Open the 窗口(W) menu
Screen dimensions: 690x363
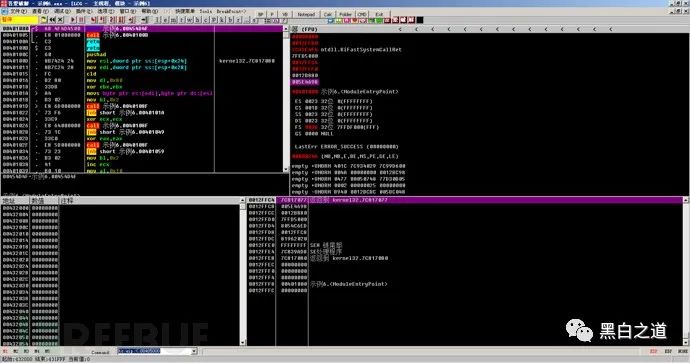pyautogui.click(x=128, y=11)
